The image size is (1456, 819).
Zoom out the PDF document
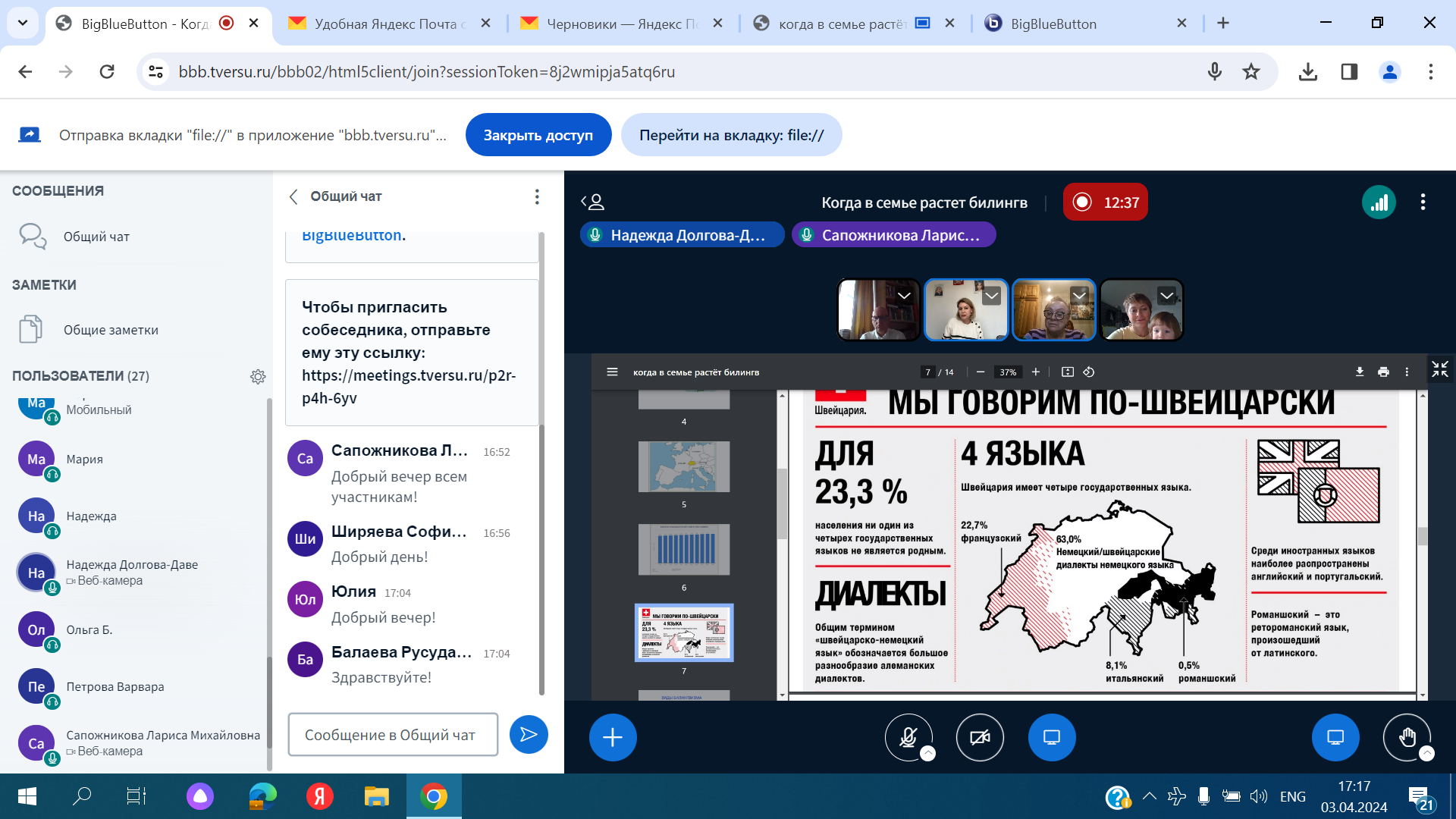pyautogui.click(x=980, y=372)
